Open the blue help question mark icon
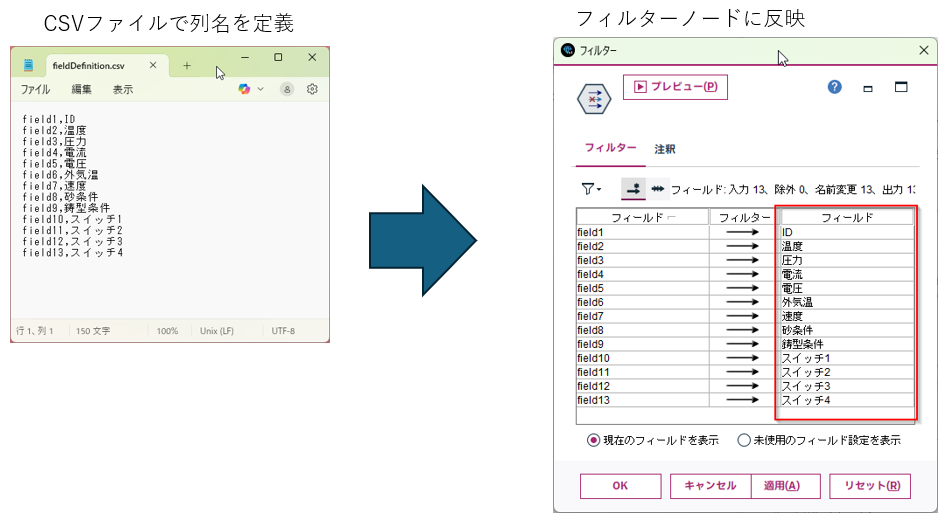945x521 pixels. (835, 87)
